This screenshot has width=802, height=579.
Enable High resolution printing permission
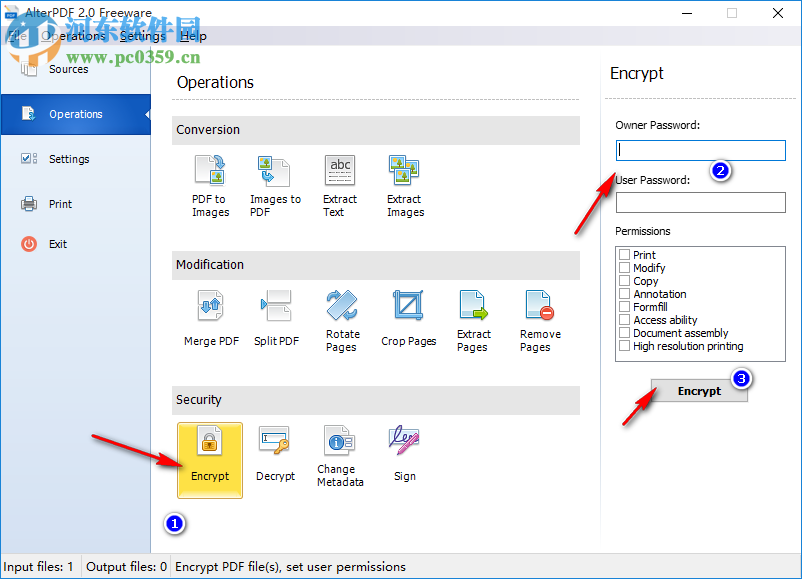(x=623, y=346)
